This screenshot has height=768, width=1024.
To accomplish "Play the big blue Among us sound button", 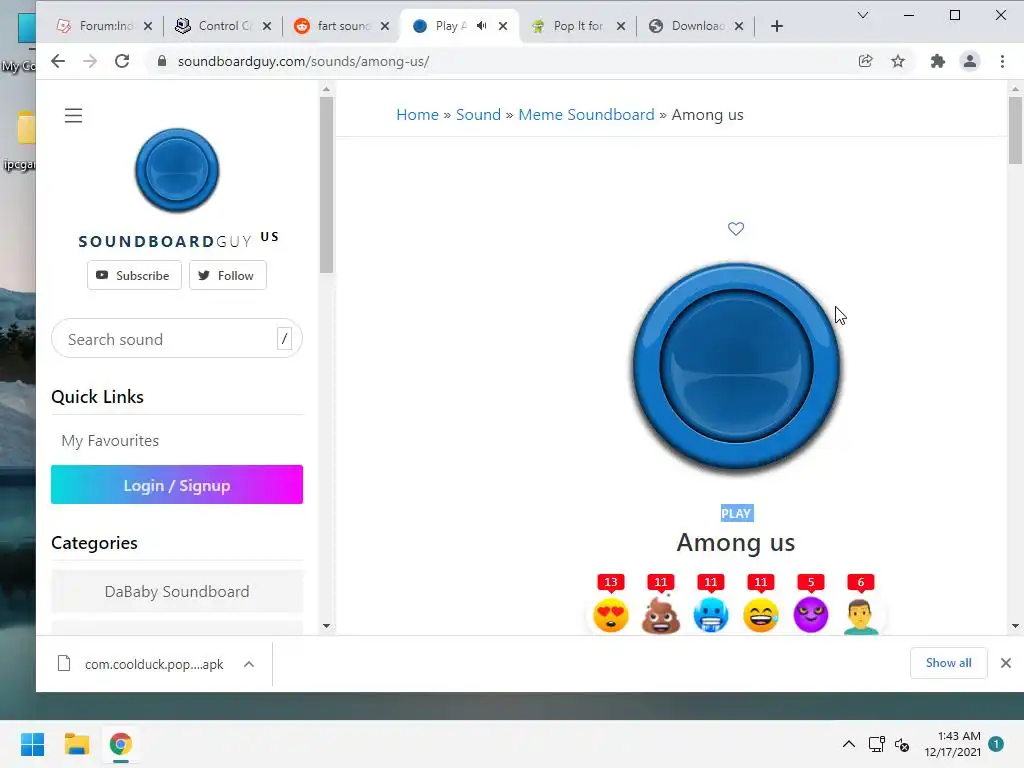I will coord(736,366).
